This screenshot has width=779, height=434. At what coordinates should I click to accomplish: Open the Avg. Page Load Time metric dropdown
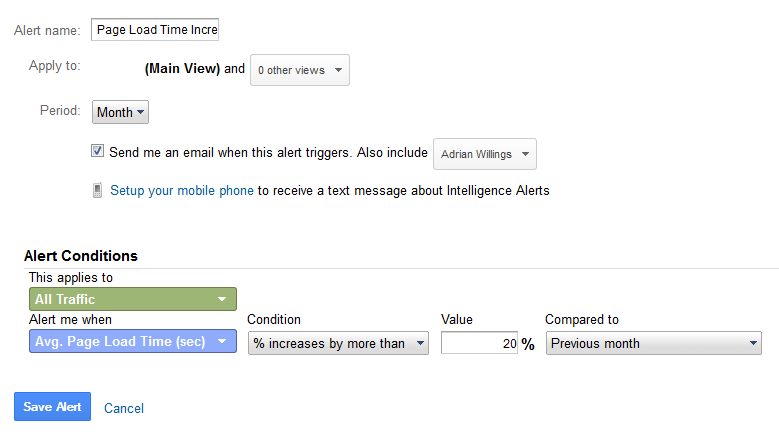click(133, 341)
